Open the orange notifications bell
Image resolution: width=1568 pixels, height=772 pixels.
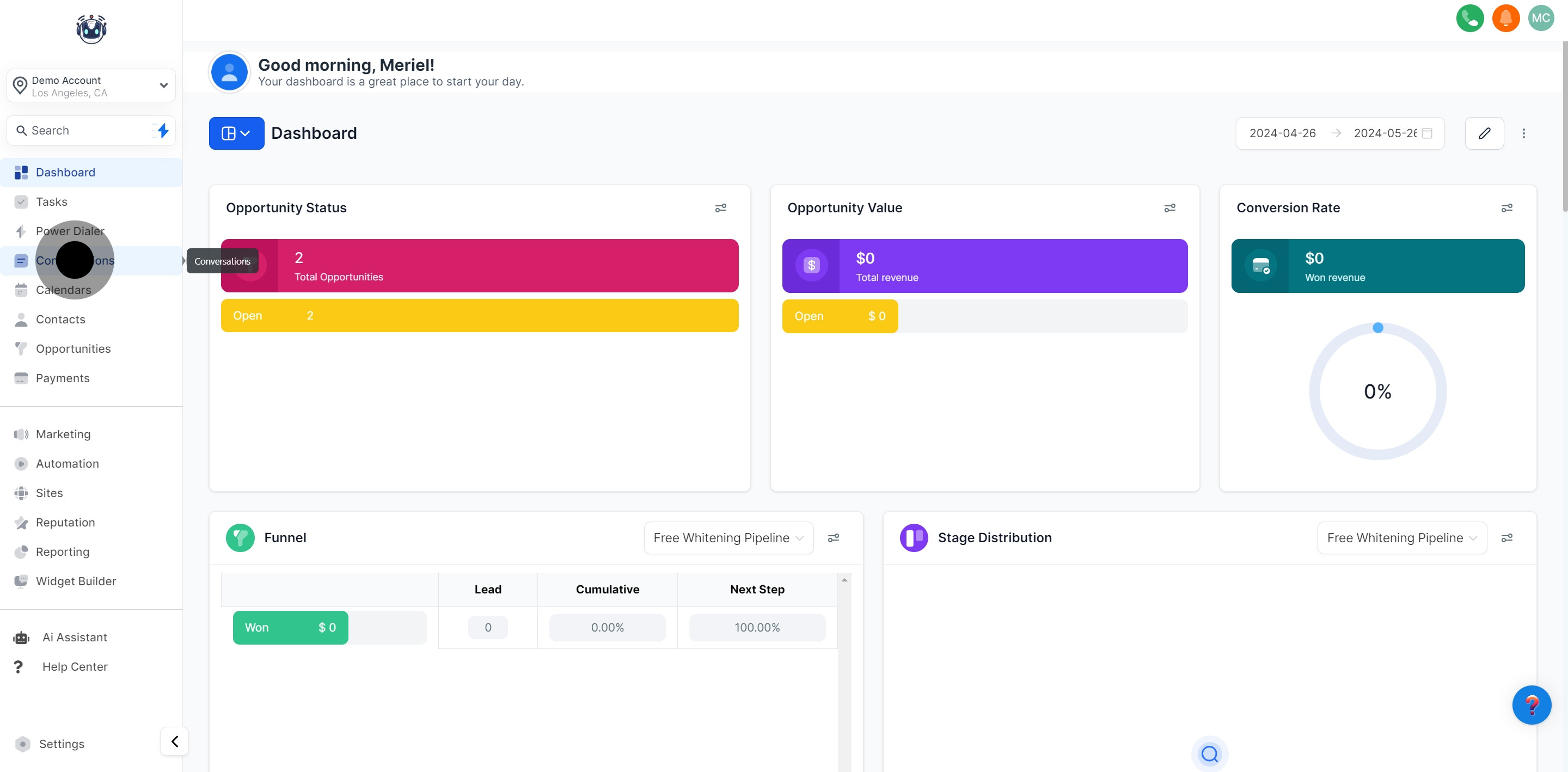[x=1505, y=17]
